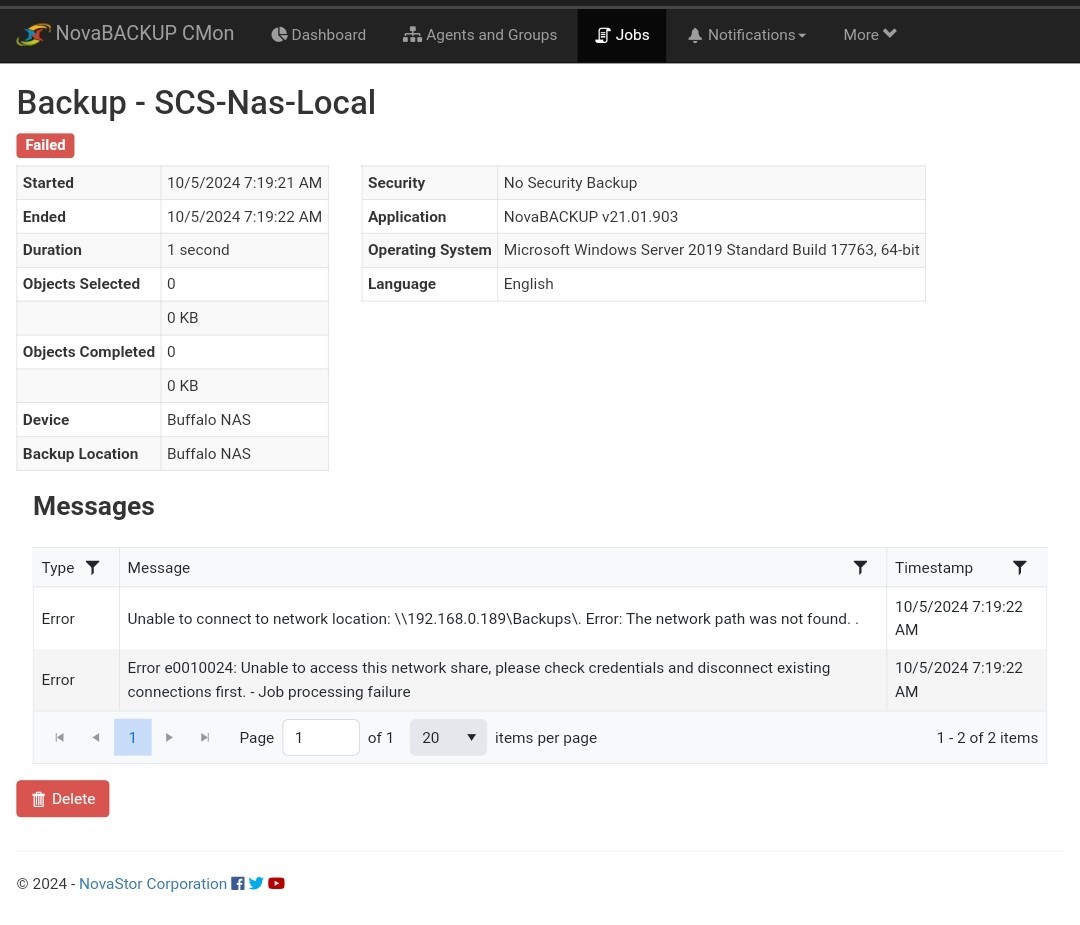Open the Notifications dropdown menu
The width and height of the screenshot is (1080, 925).
[x=747, y=35]
